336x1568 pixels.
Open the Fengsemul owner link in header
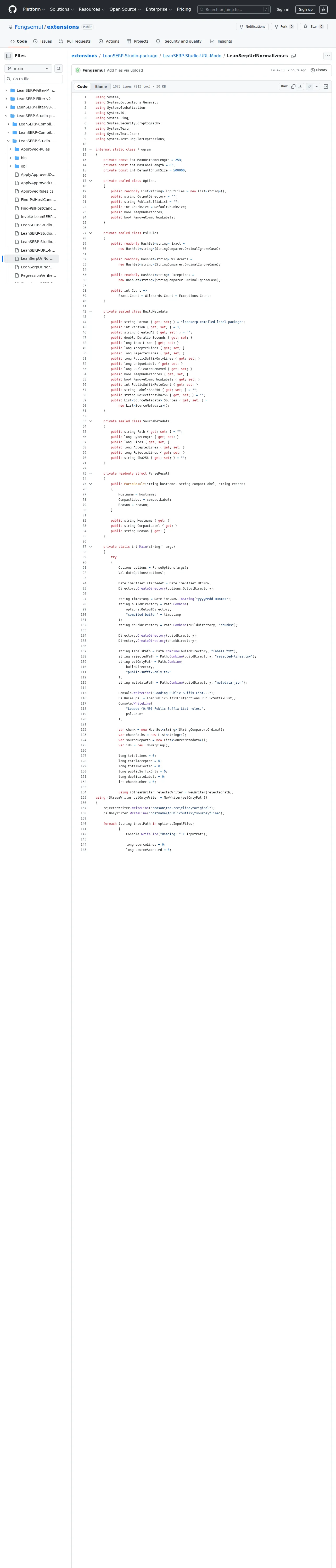[29, 27]
